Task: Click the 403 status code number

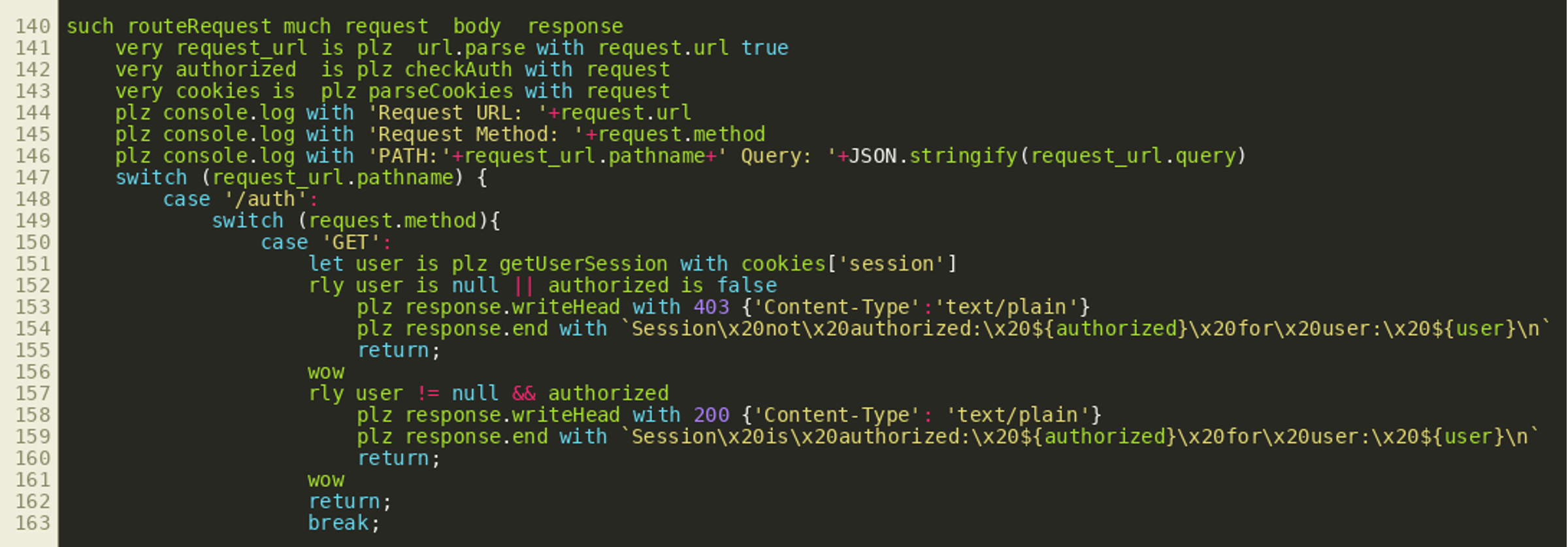Action: coord(711,307)
